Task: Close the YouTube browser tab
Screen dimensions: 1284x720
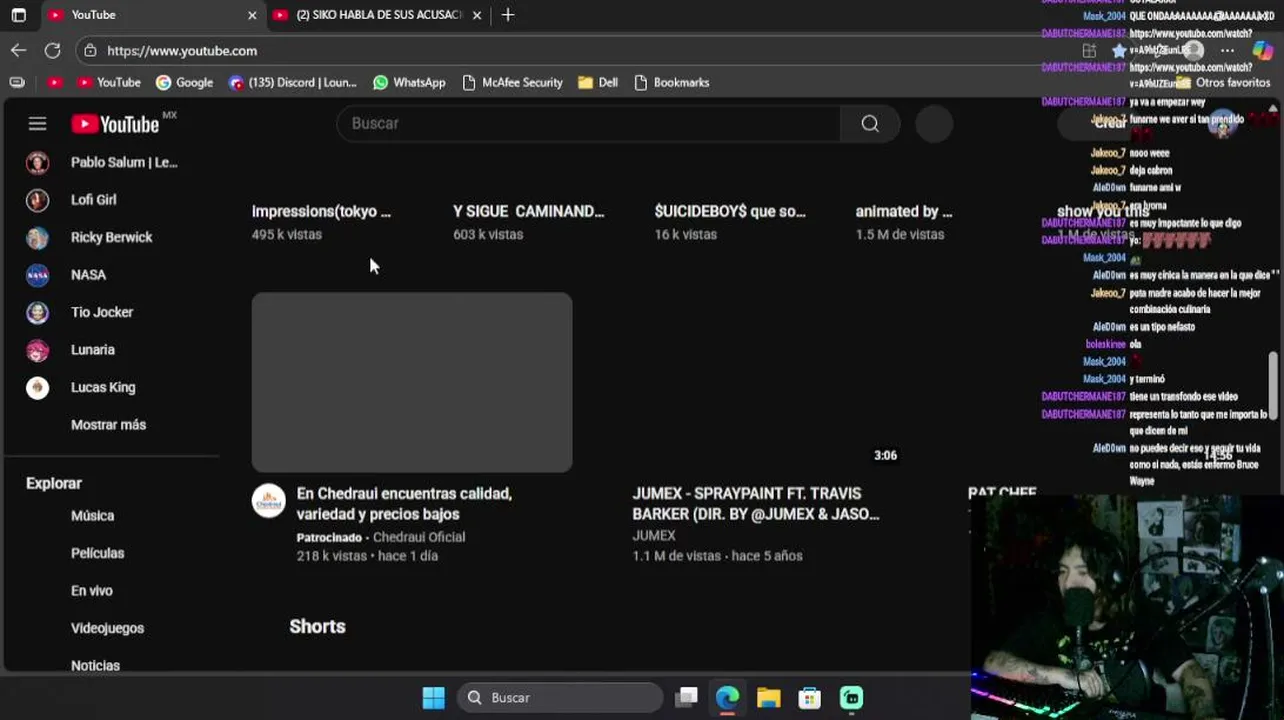Action: click(x=252, y=15)
